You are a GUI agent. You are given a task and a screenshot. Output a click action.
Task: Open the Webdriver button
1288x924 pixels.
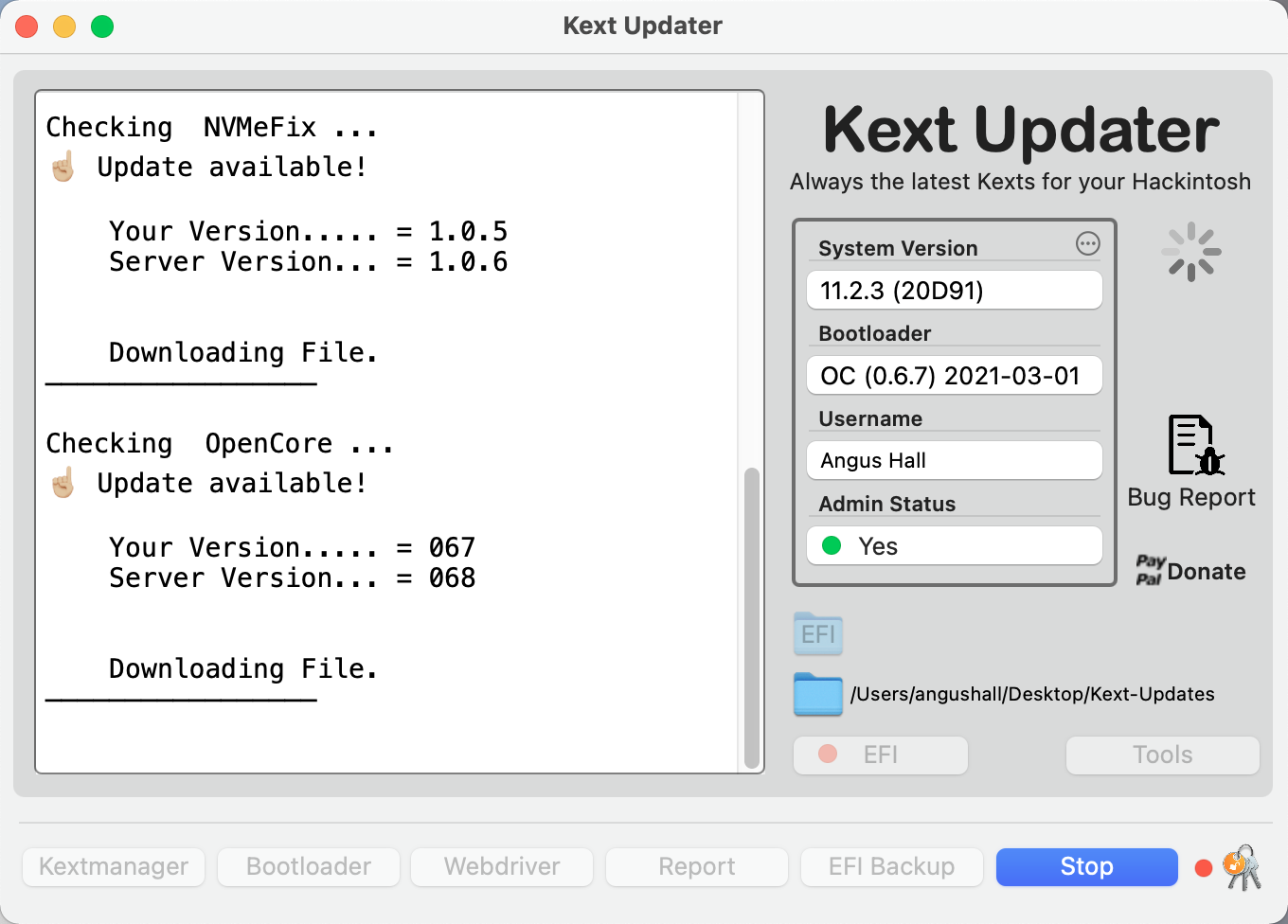(502, 866)
